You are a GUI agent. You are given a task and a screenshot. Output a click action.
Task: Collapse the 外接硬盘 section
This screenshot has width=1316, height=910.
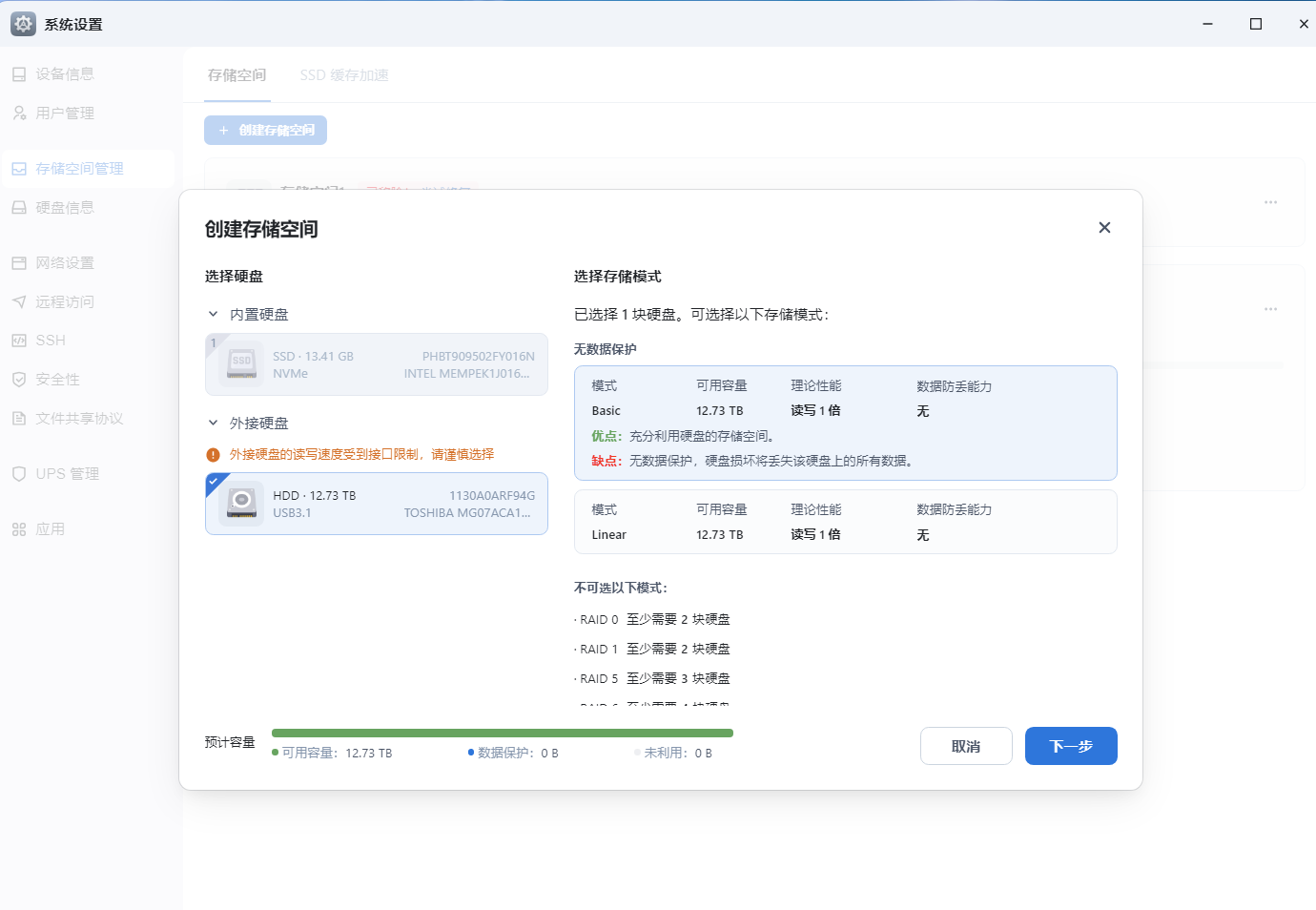point(213,423)
